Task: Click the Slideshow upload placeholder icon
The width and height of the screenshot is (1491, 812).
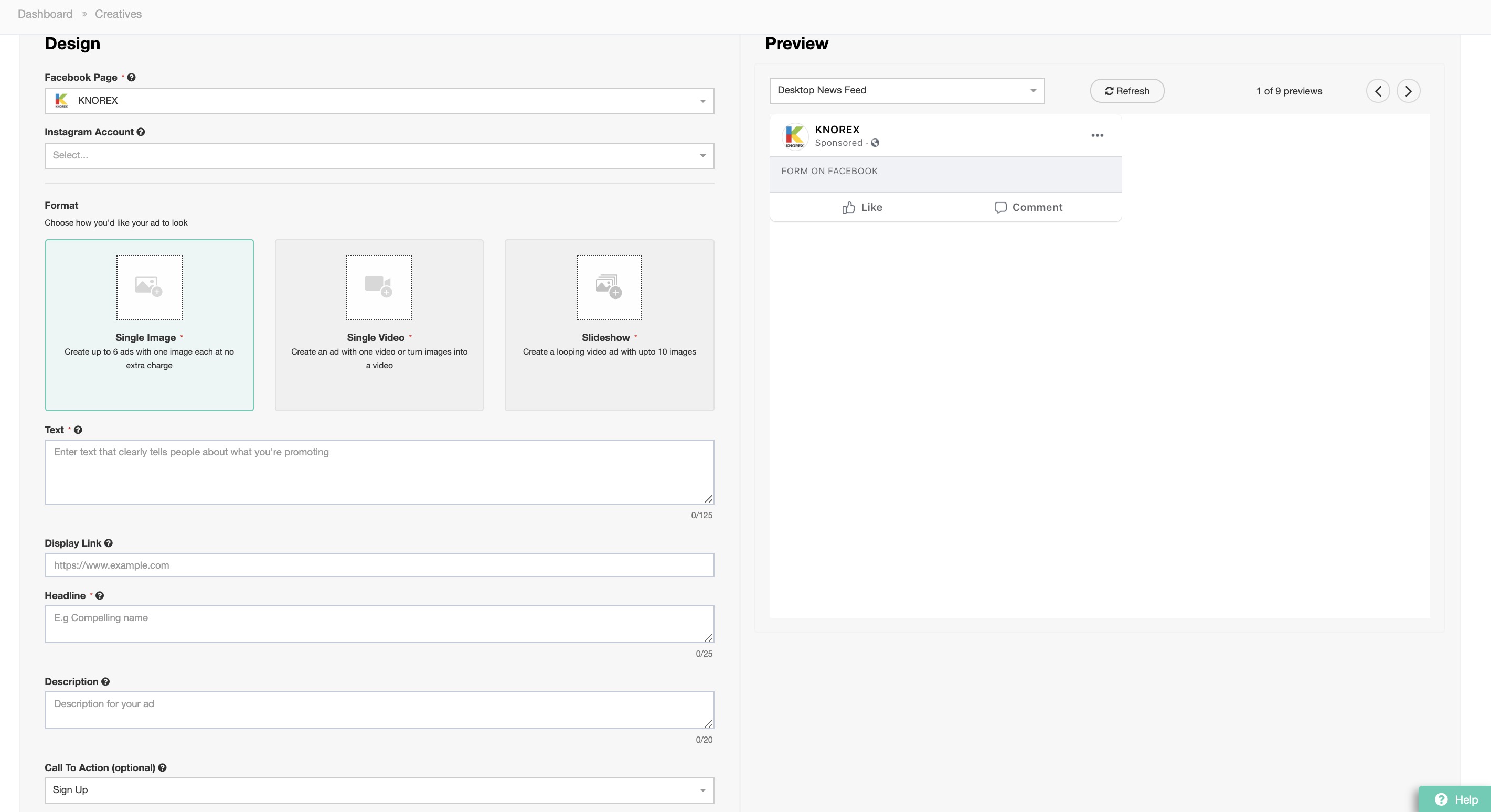Action: [x=609, y=287]
